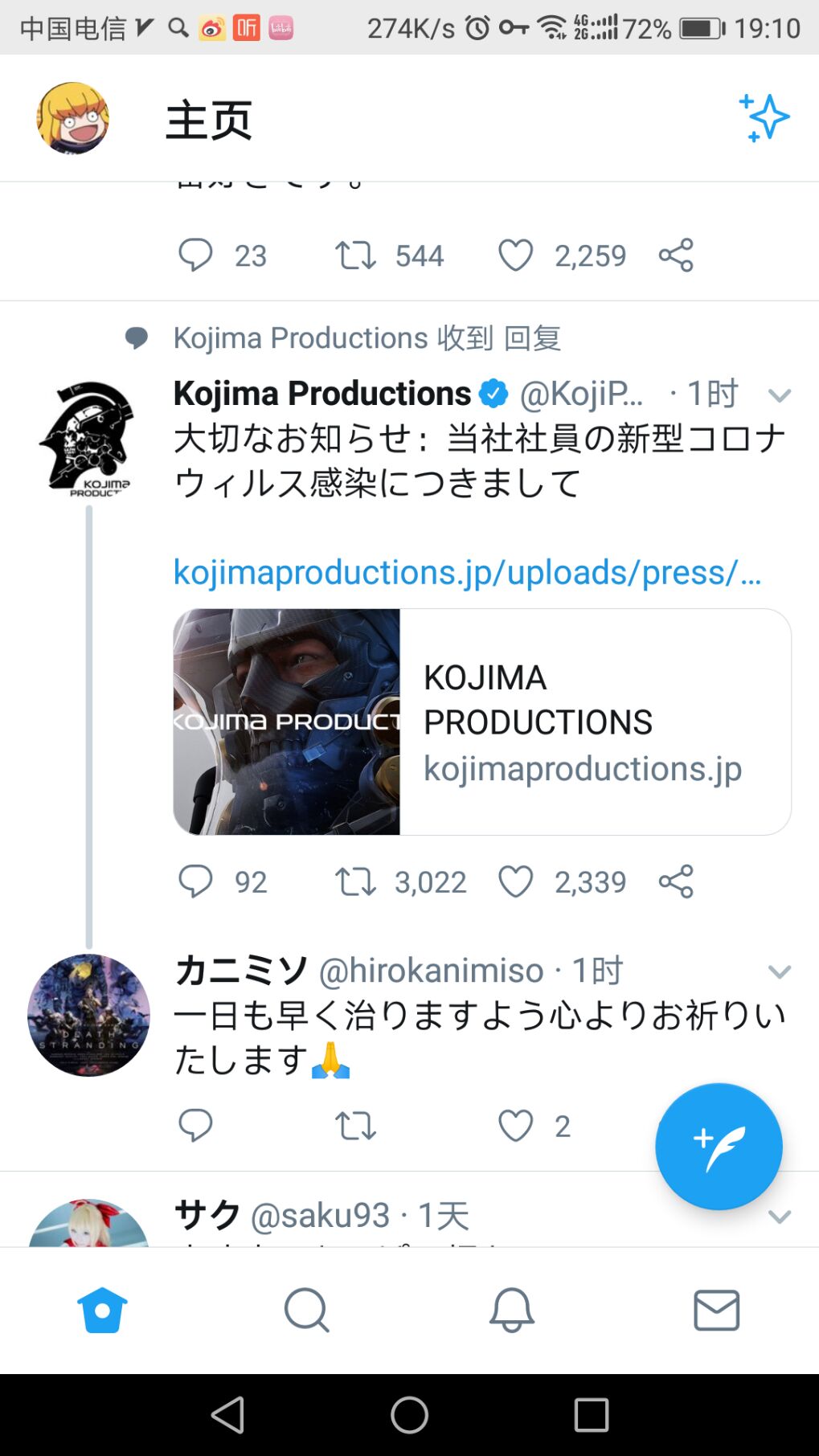The height and width of the screenshot is (1456, 819).
Task: Open the Kojima Productions link preview card image
Action: pyautogui.click(x=287, y=722)
